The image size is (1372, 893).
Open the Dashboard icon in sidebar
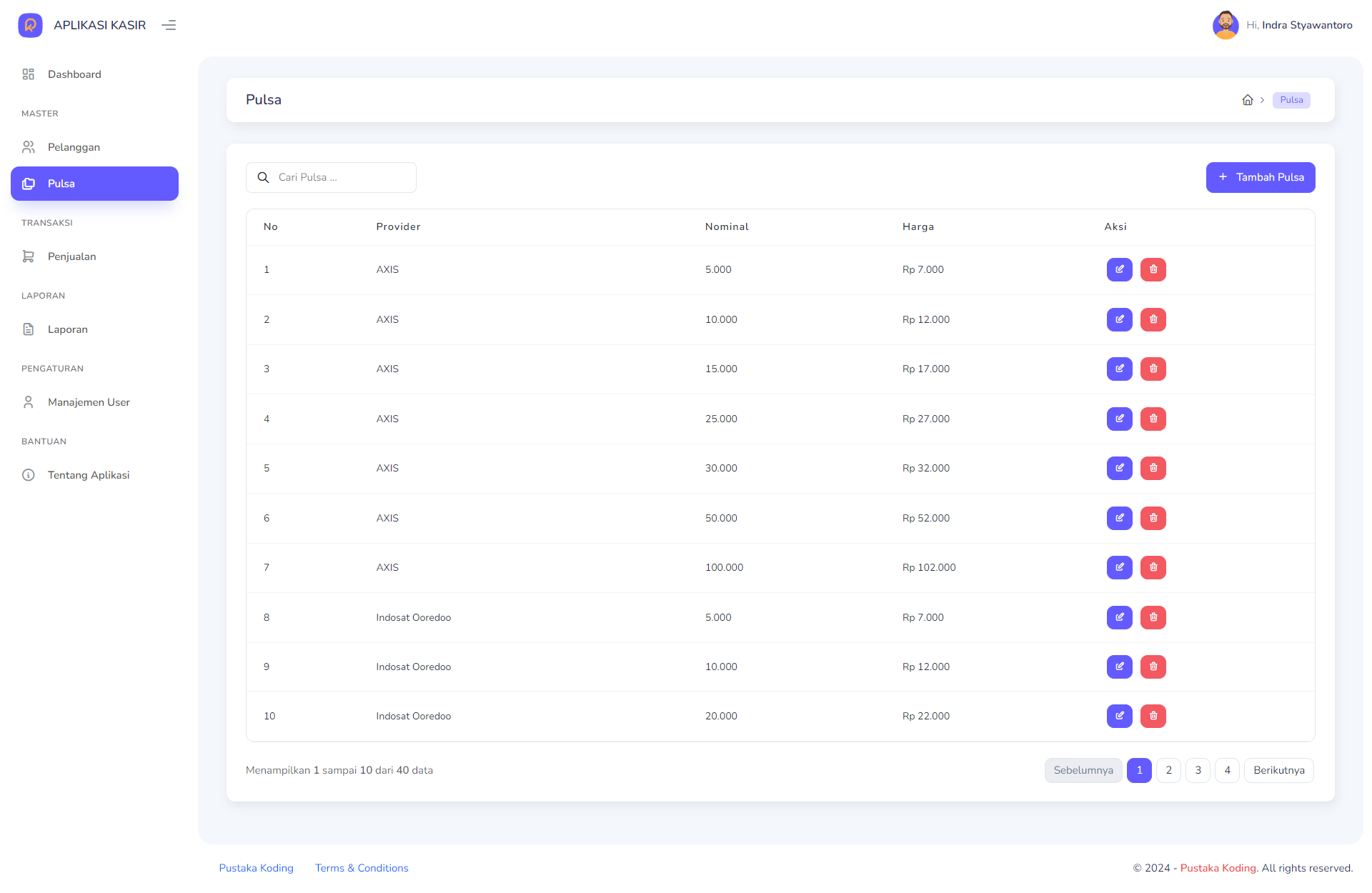pos(29,74)
